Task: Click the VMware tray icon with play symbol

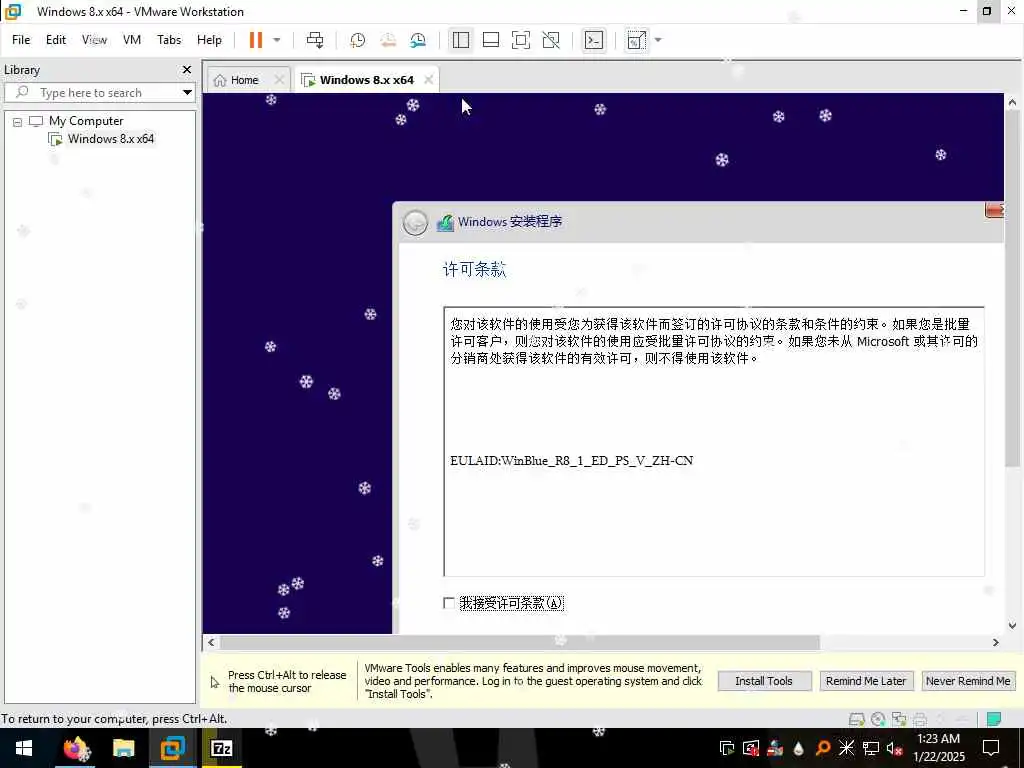Action: 727,748
